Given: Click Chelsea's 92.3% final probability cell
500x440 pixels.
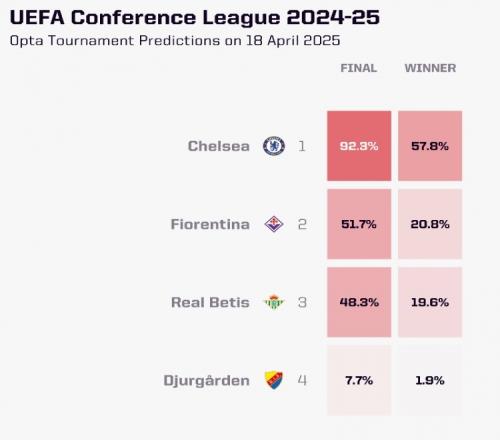Looking at the screenshot, I should pos(359,146).
